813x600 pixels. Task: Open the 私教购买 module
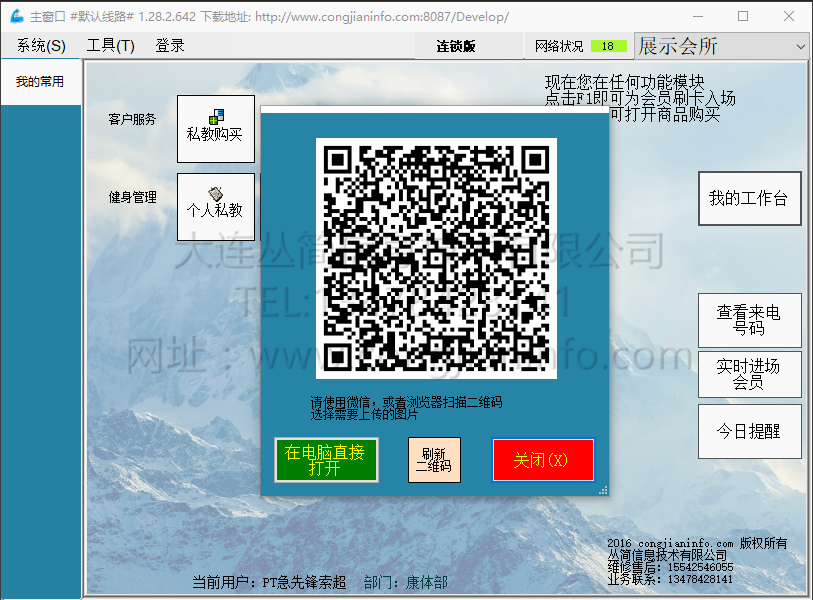point(216,129)
